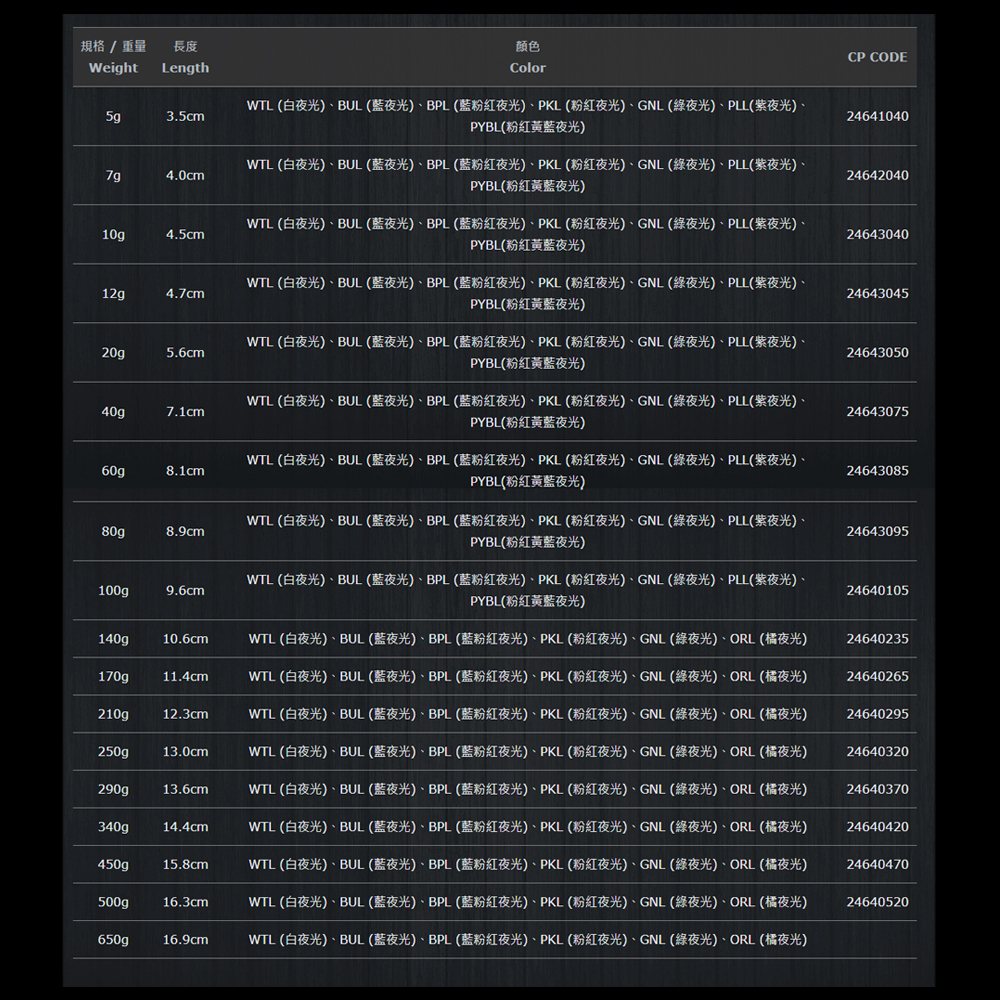Image resolution: width=1000 pixels, height=1000 pixels.
Task: Click the CP CODE column header
Action: (x=877, y=57)
